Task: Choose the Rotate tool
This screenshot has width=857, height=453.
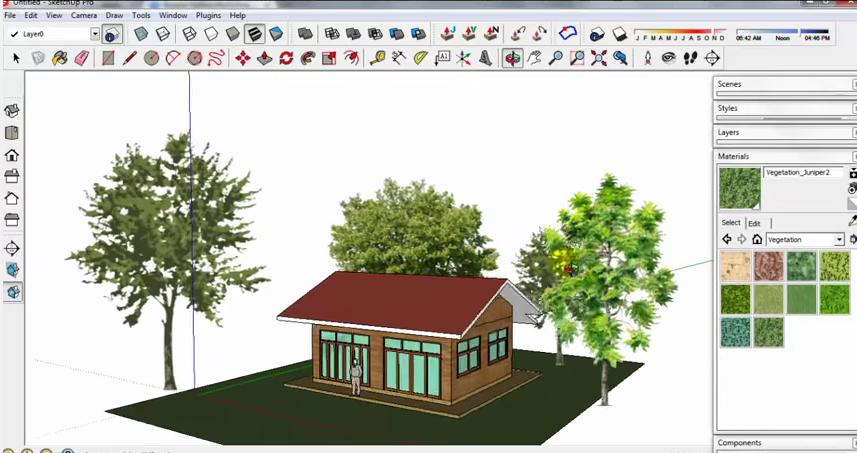Action: 286,58
